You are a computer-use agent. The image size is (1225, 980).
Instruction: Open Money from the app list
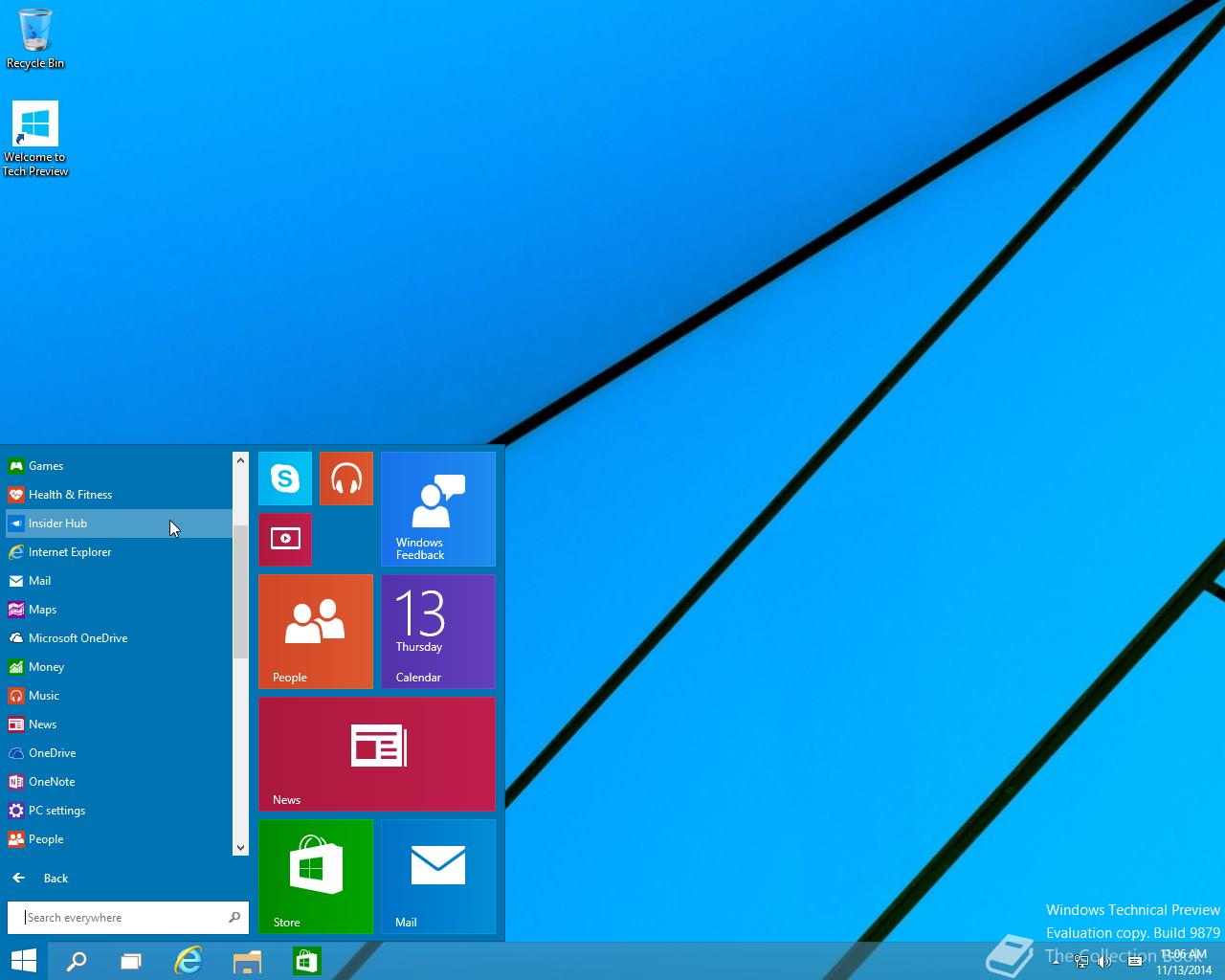pyautogui.click(x=119, y=667)
